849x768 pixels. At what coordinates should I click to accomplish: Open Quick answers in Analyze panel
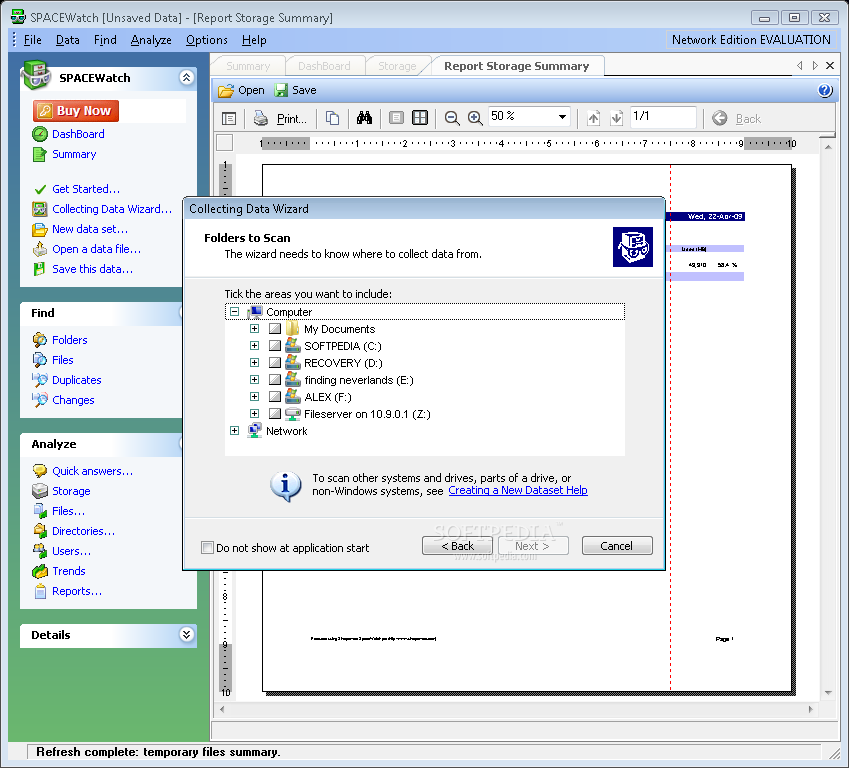[x=92, y=471]
